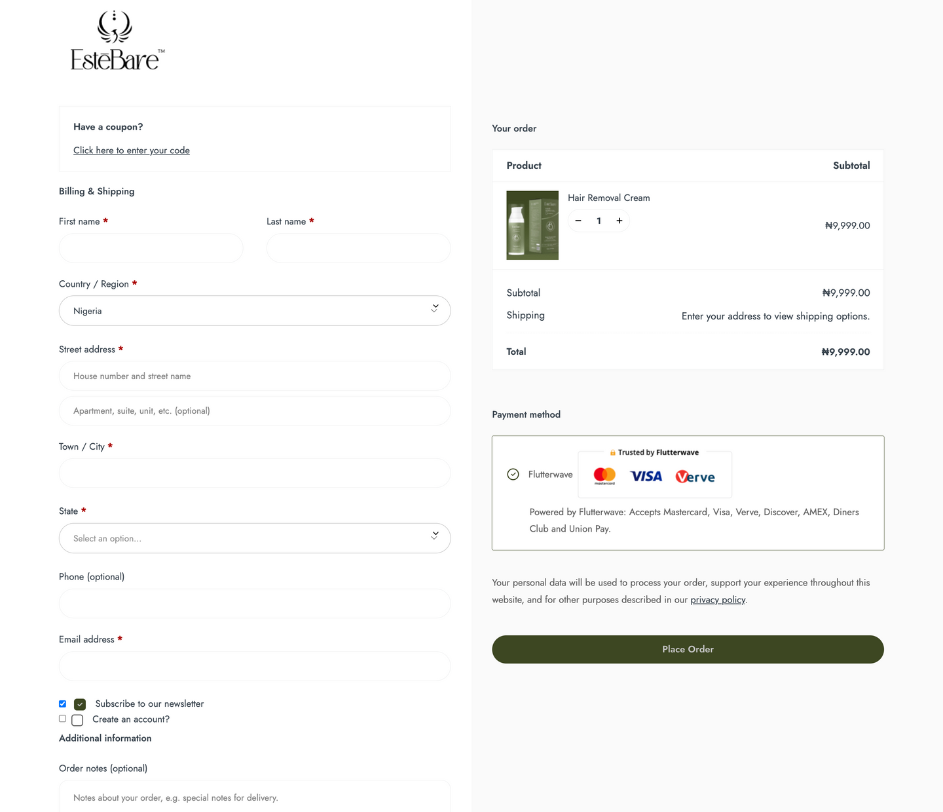The height and width of the screenshot is (812, 943).
Task: Expand the State select dropdown
Action: point(255,538)
